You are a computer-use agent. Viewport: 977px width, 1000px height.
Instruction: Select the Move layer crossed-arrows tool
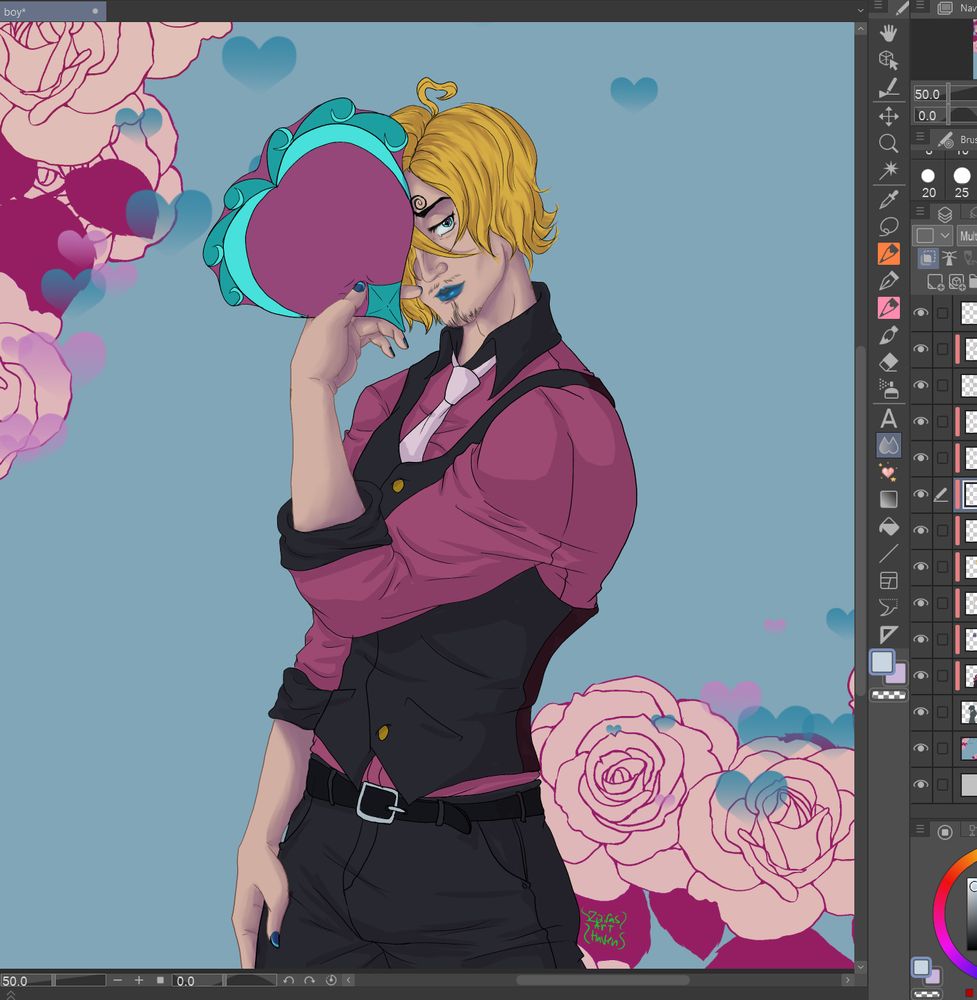[888, 116]
